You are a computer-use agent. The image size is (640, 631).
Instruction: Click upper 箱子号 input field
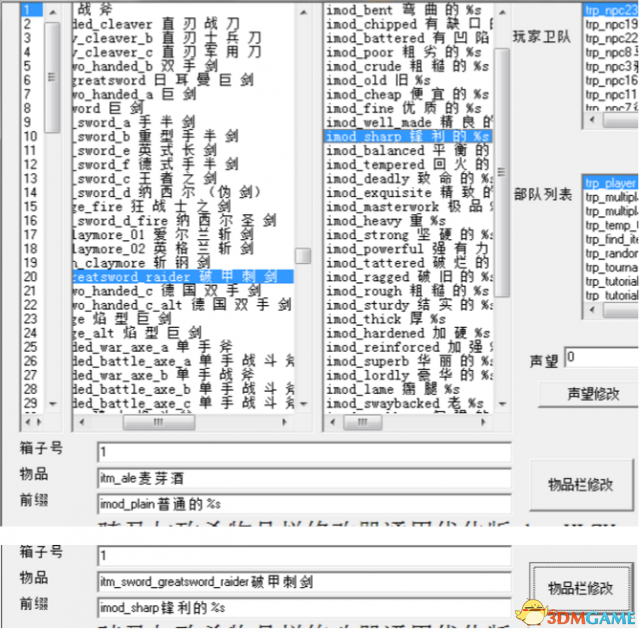click(304, 452)
